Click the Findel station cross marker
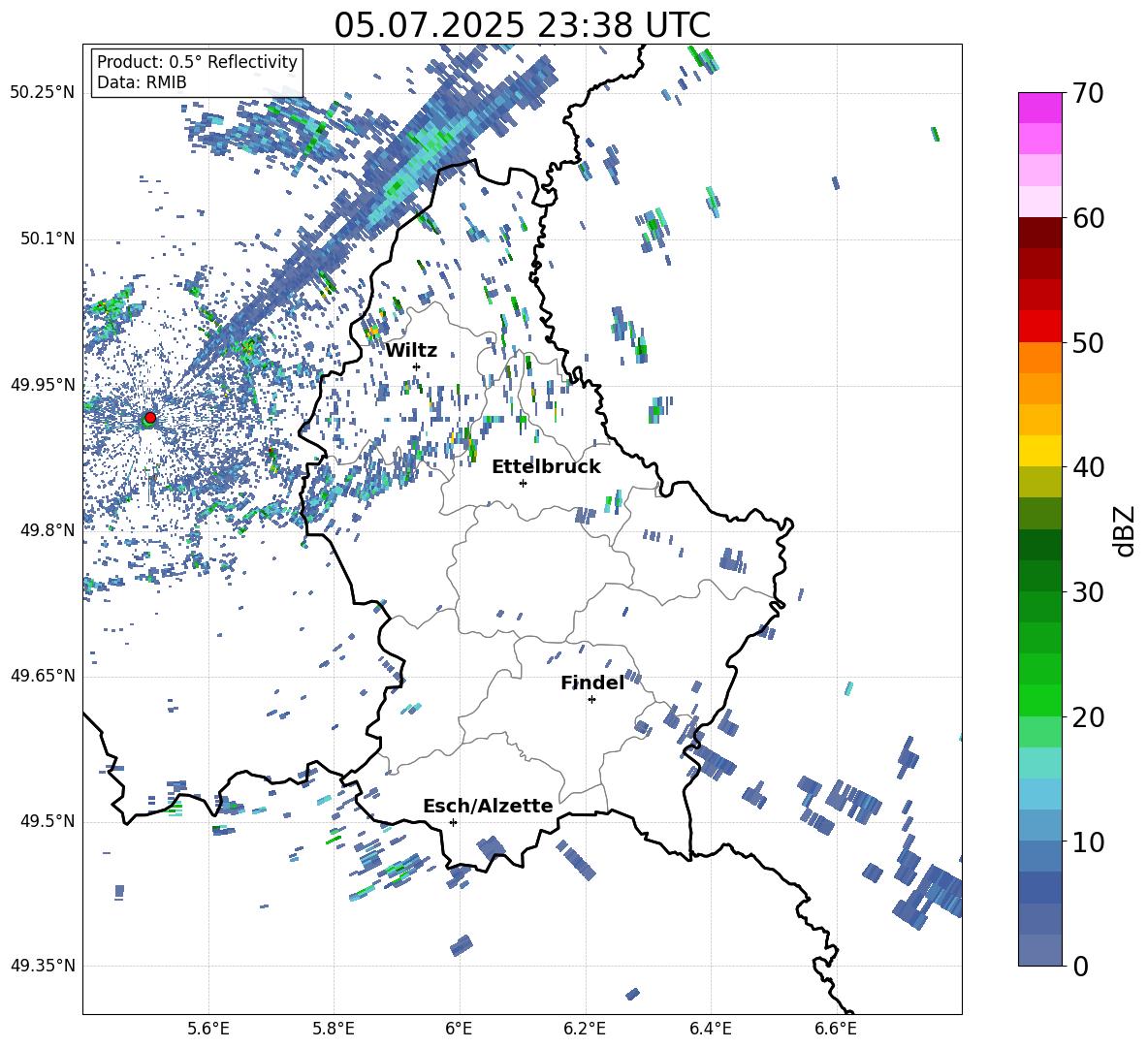 tap(591, 700)
